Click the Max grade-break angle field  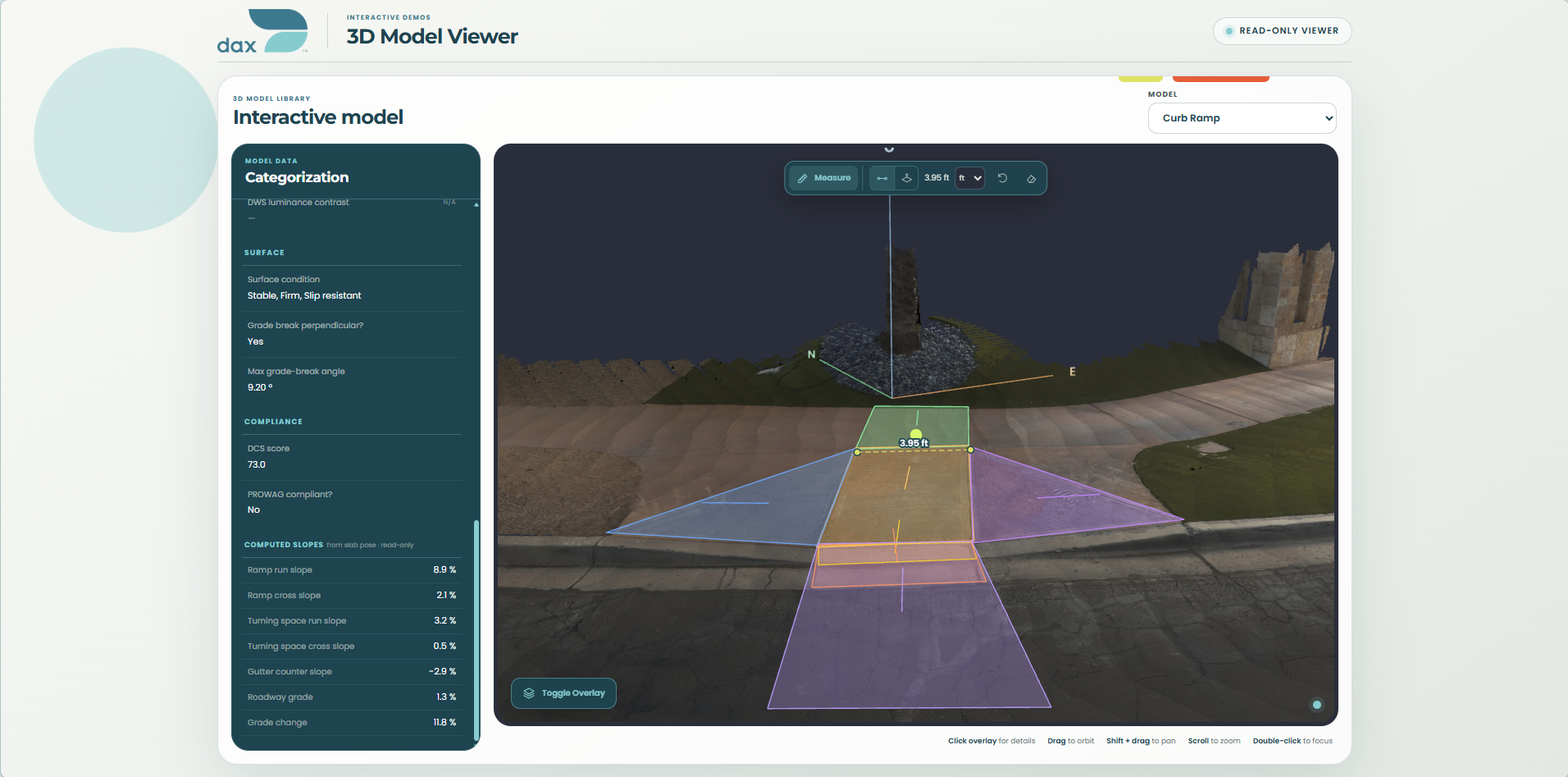pos(352,379)
